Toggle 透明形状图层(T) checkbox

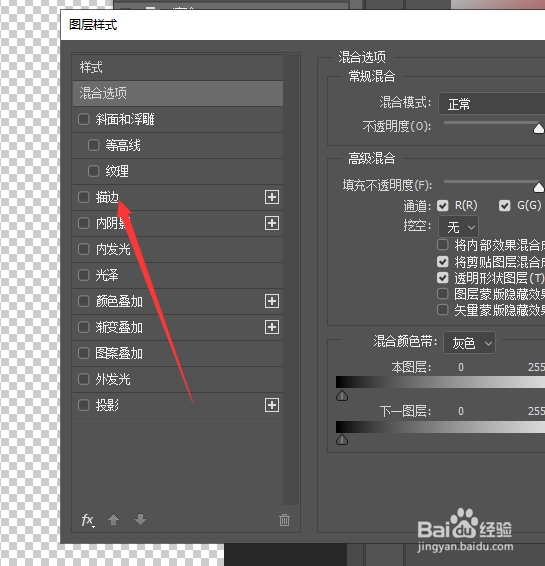(x=442, y=278)
